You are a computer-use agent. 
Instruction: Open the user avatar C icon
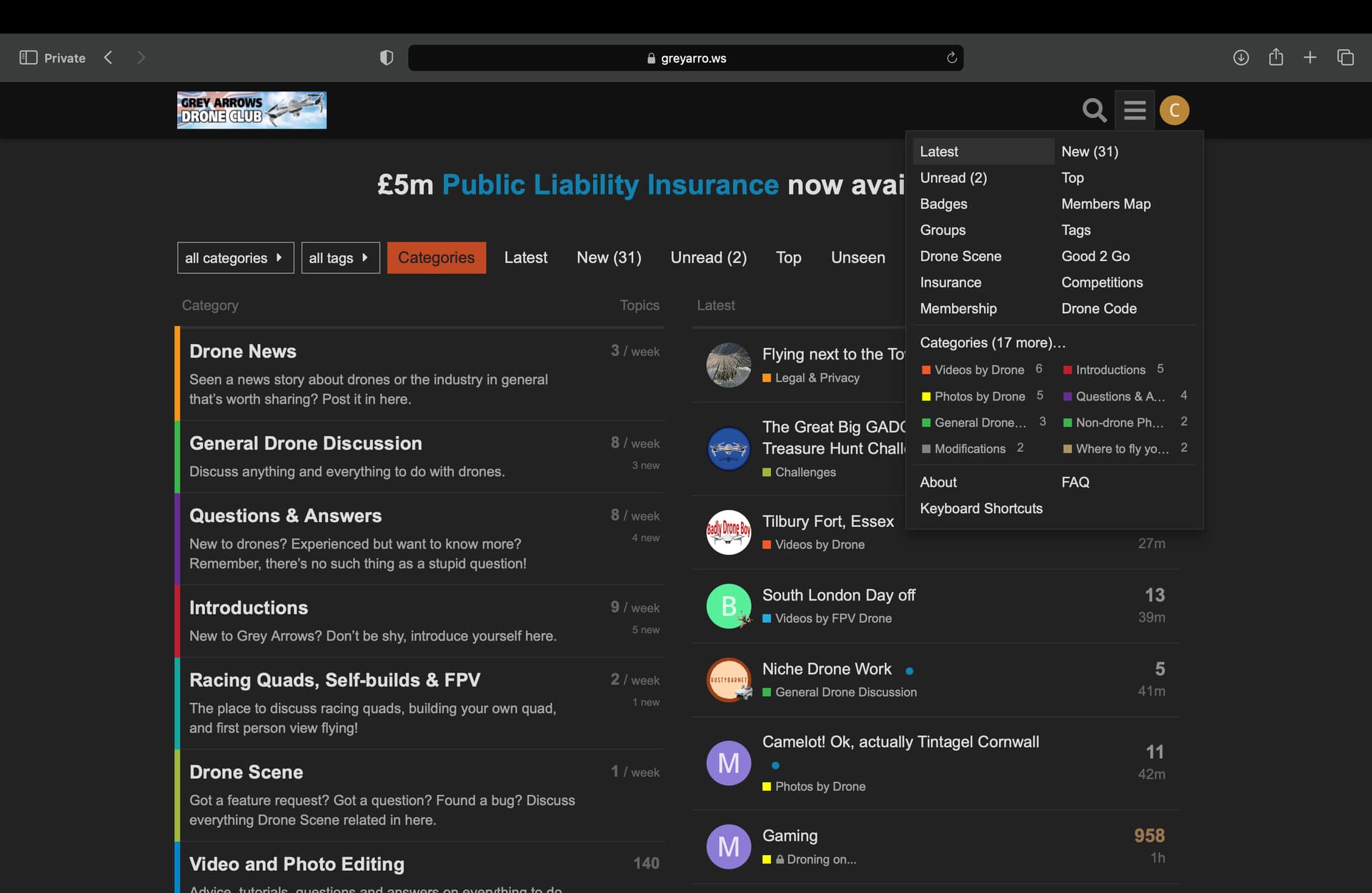click(x=1174, y=110)
